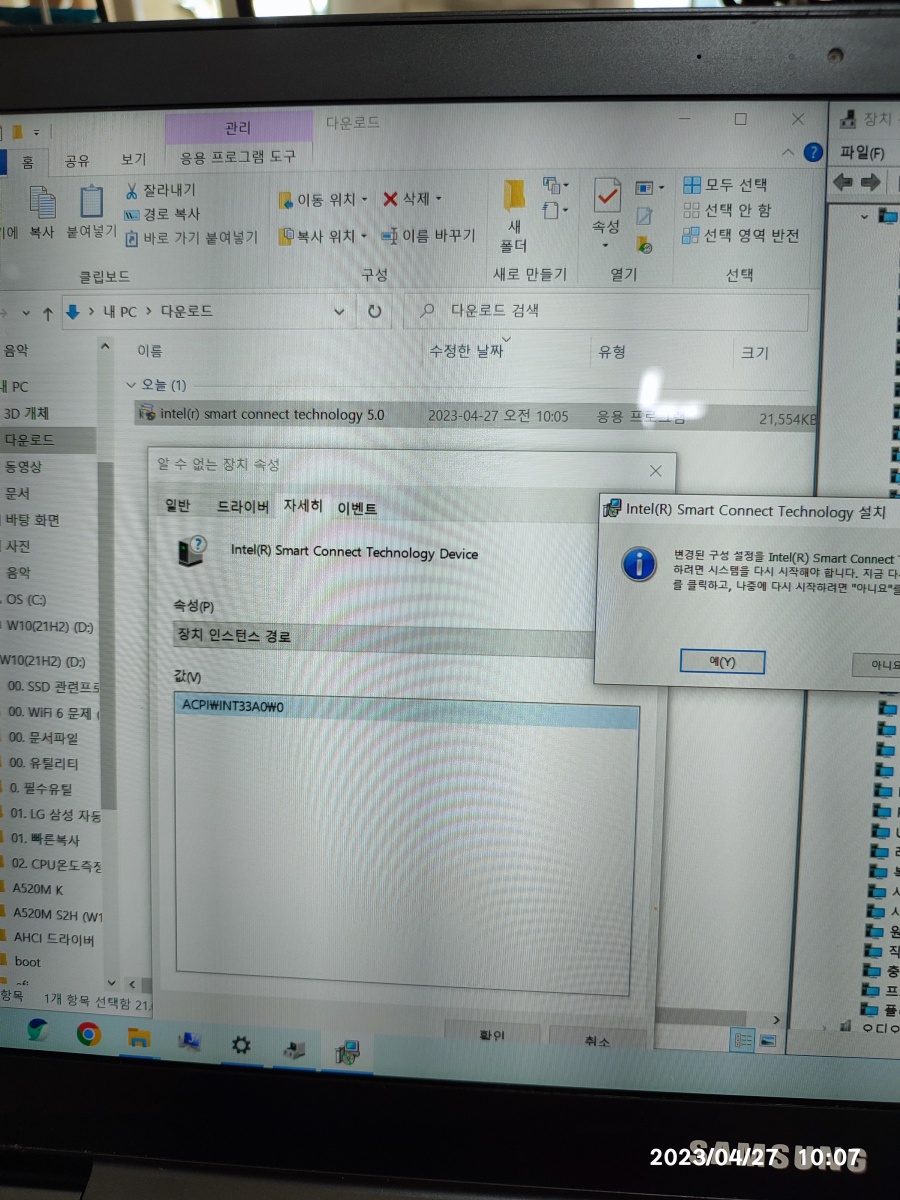Select 3D 개체 in navigation pane
This screenshot has width=900, height=1200.
(x=26, y=413)
